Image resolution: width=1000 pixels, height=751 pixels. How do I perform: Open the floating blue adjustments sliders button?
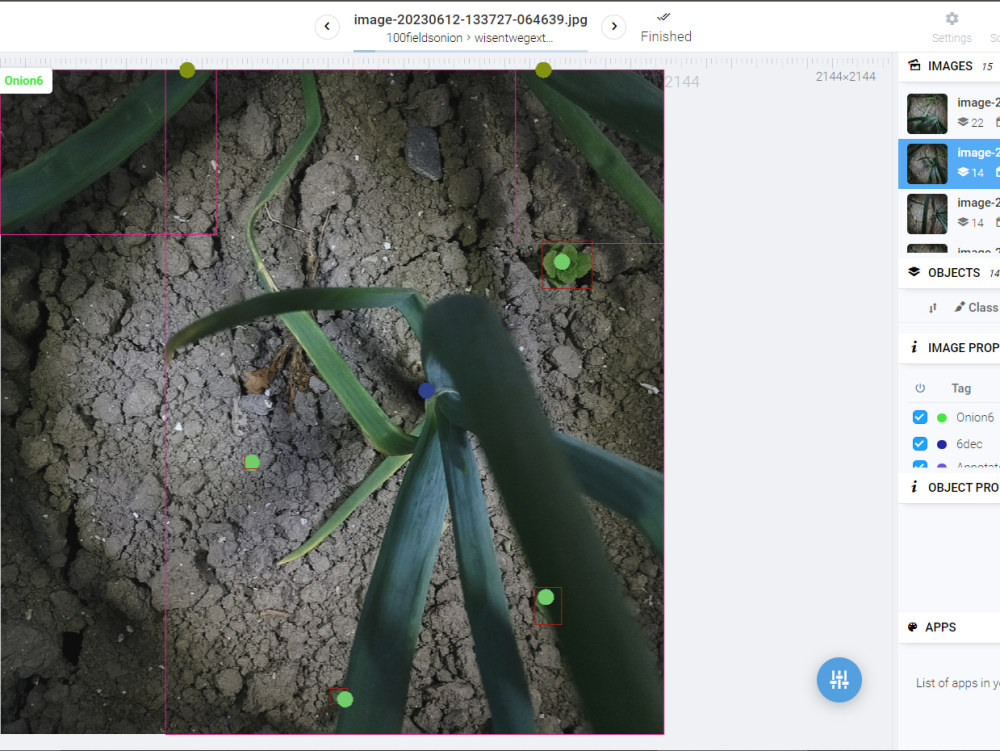coord(839,680)
